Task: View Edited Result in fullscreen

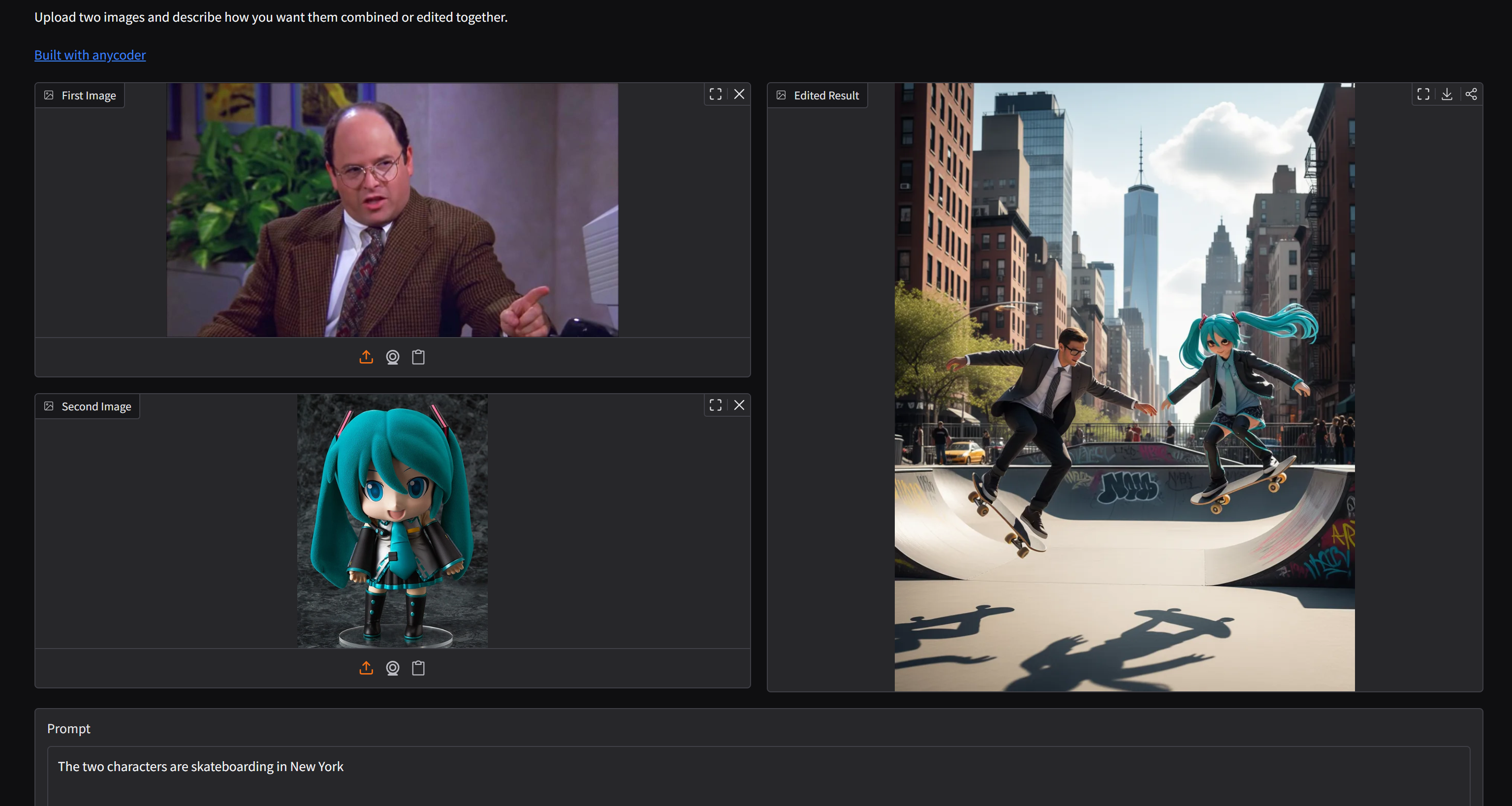Action: 1423,94
